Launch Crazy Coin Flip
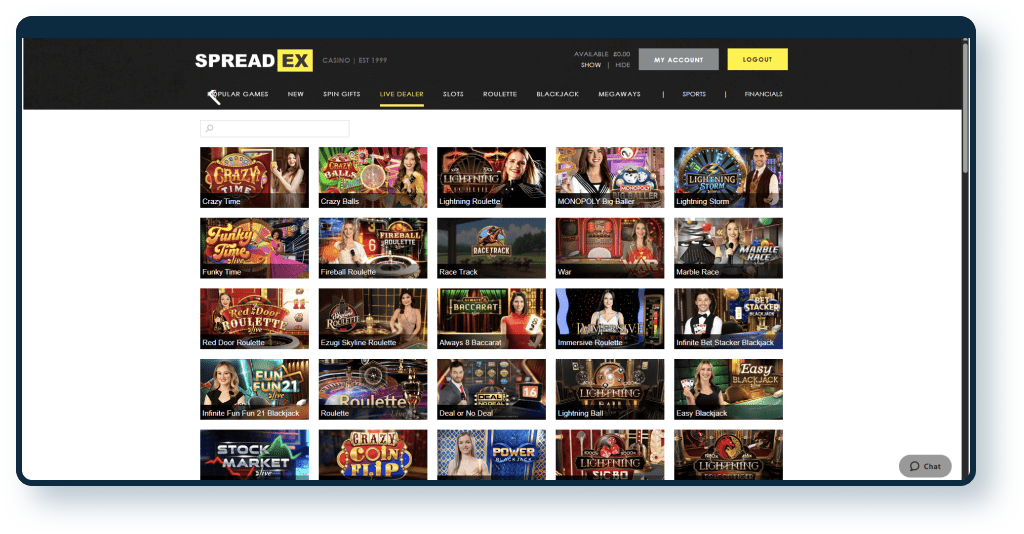1024x534 pixels. pos(373,454)
